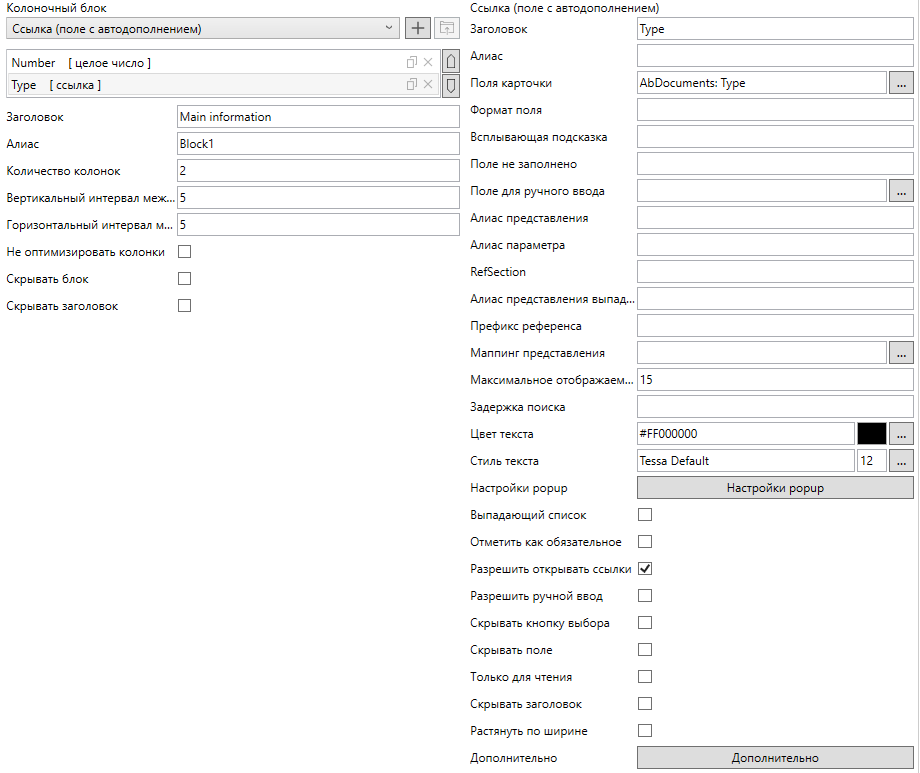Duplicate the Type row using its copy icon

click(411, 85)
